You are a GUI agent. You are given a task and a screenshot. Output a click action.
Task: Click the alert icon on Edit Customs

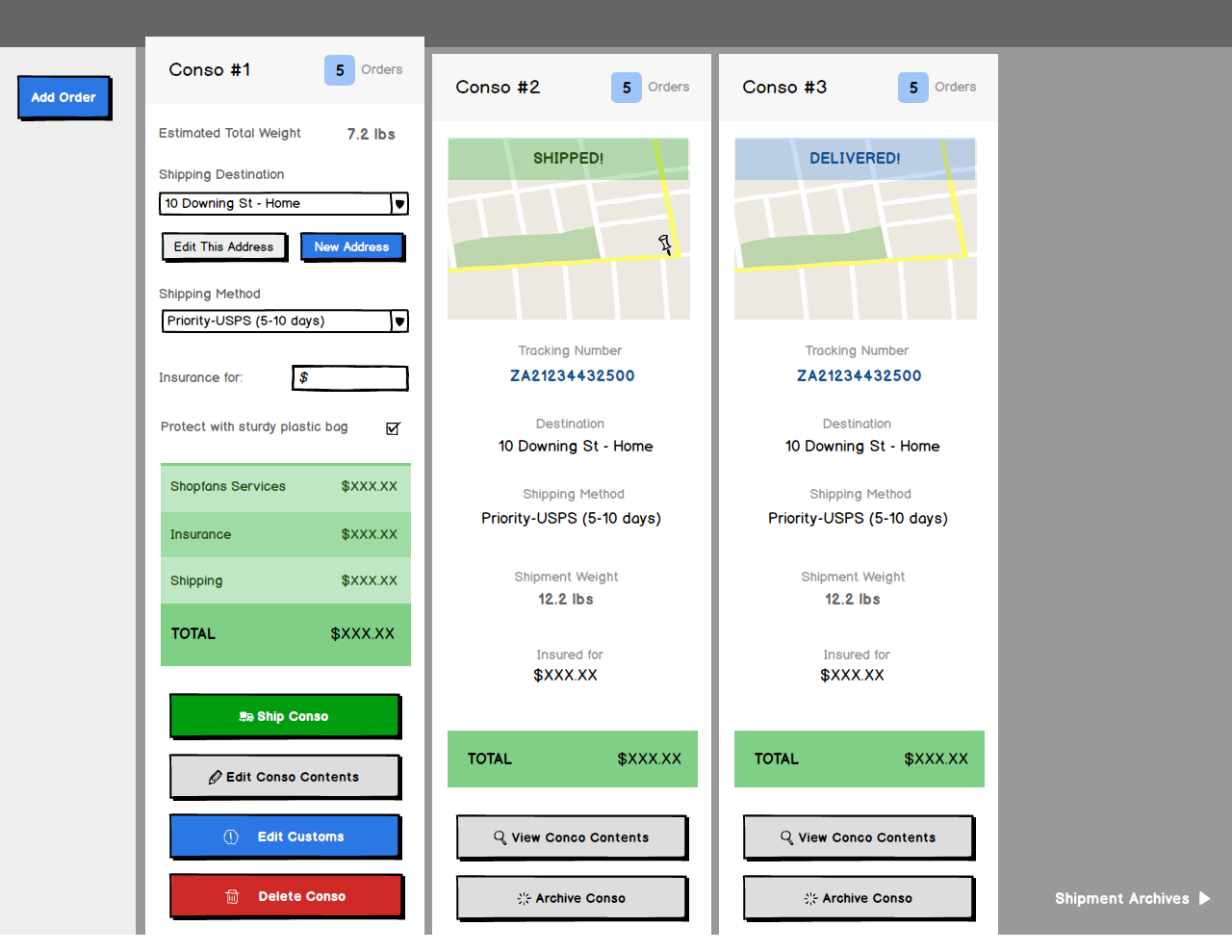tap(230, 836)
